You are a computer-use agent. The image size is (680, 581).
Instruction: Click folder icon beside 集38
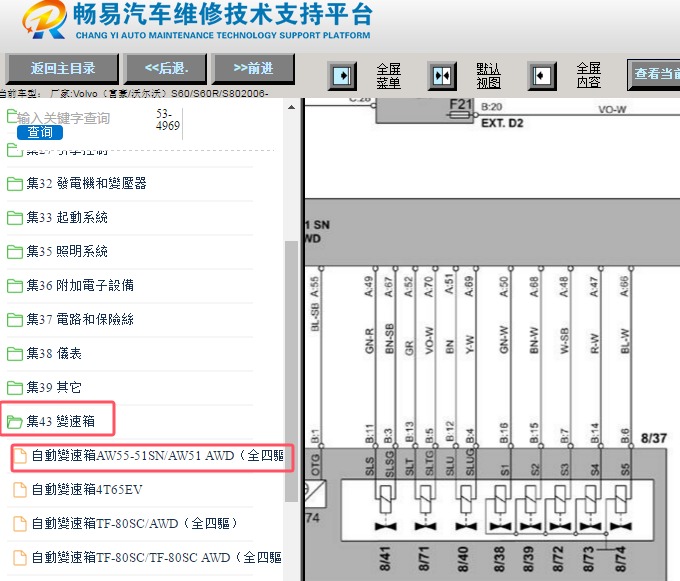[15, 354]
